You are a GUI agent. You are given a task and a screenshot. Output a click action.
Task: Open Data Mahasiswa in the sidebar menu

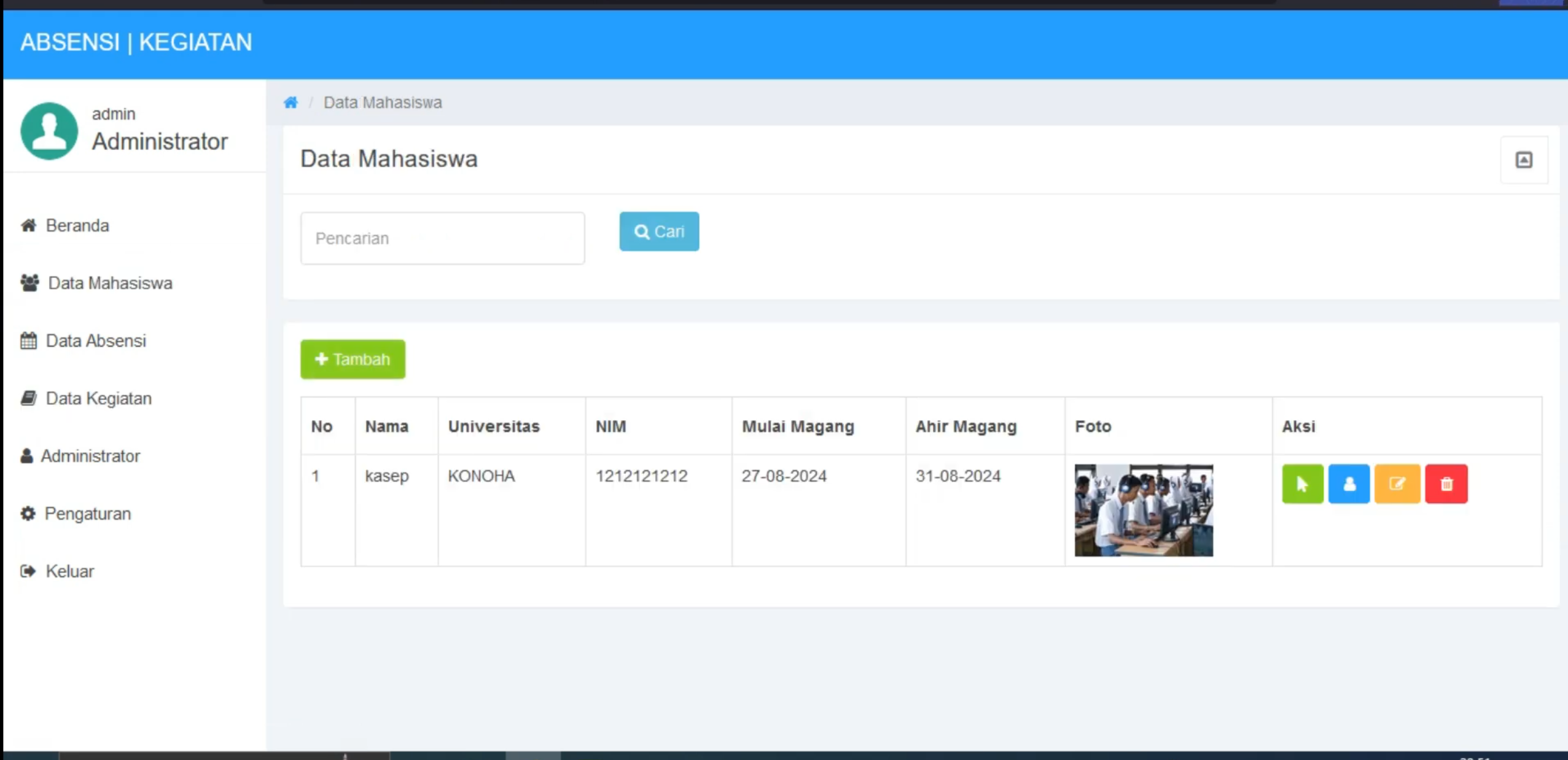click(x=96, y=283)
